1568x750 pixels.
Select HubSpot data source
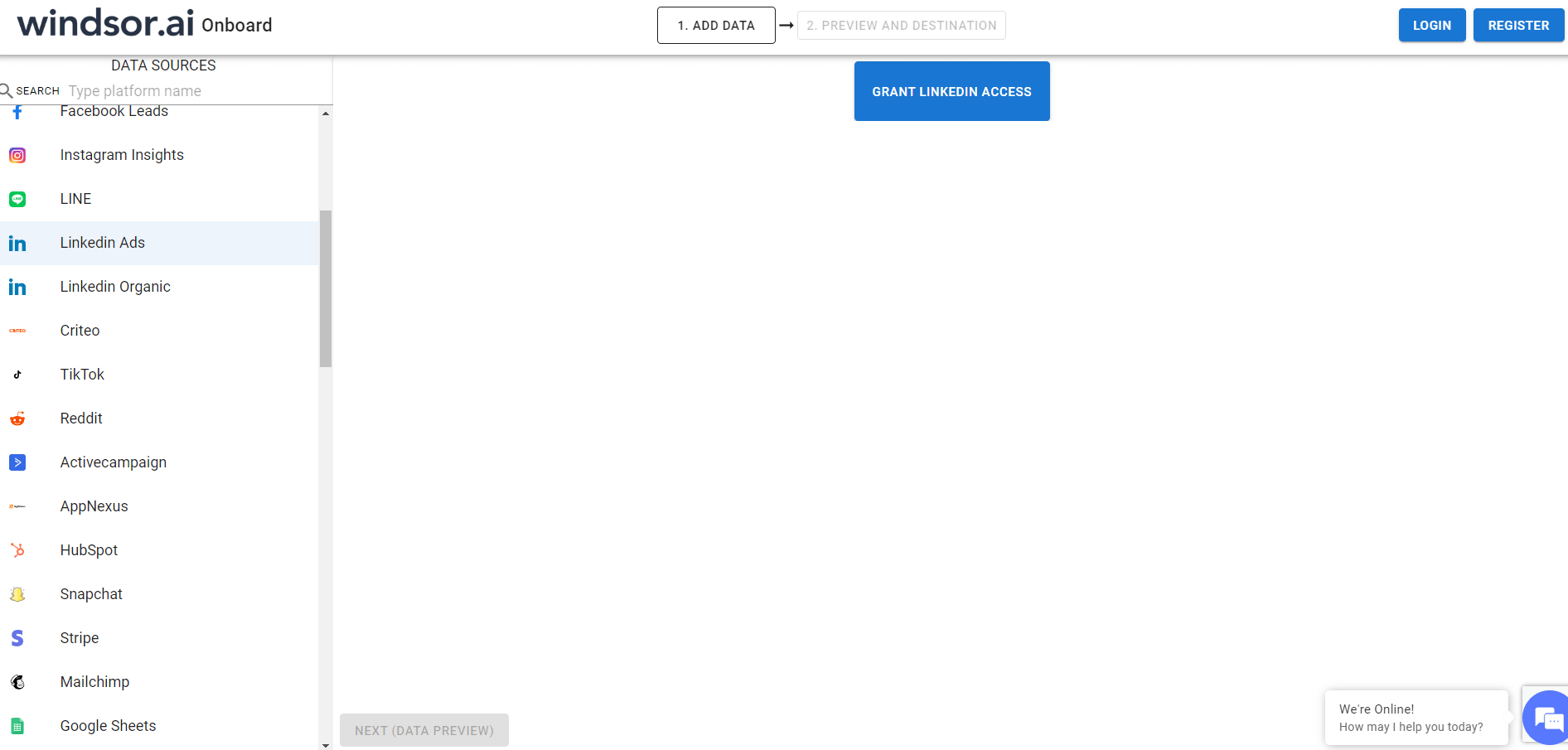point(159,550)
